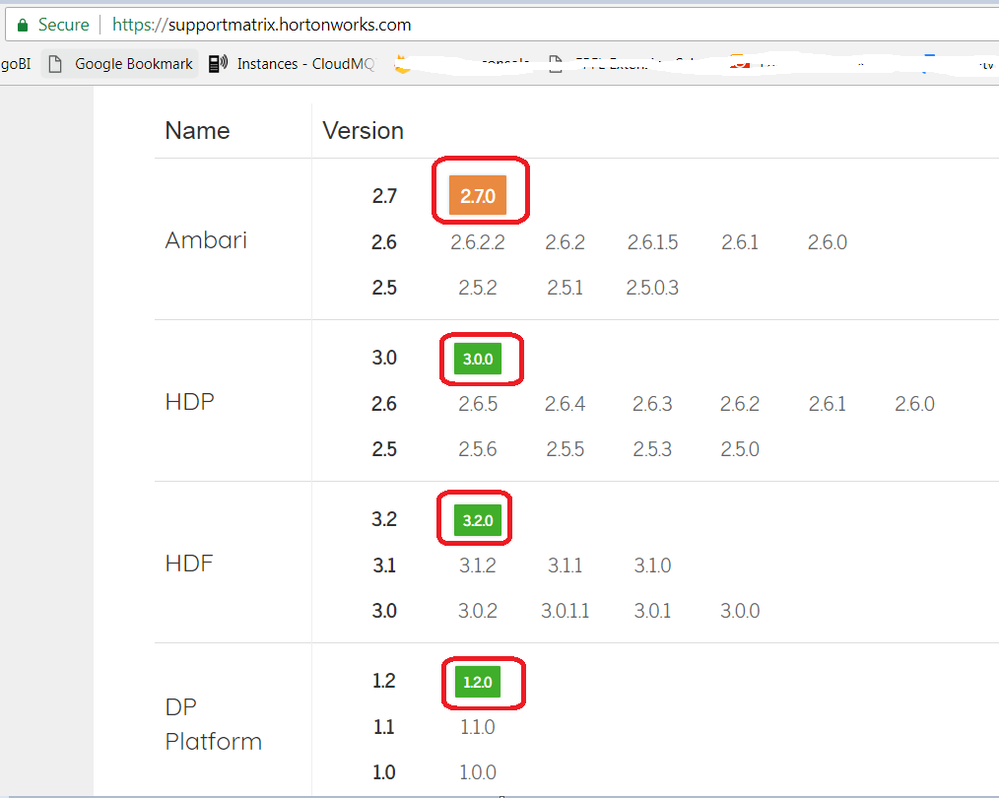Choose HDF version 3.0.2
This screenshot has width=999, height=798.
click(x=478, y=610)
